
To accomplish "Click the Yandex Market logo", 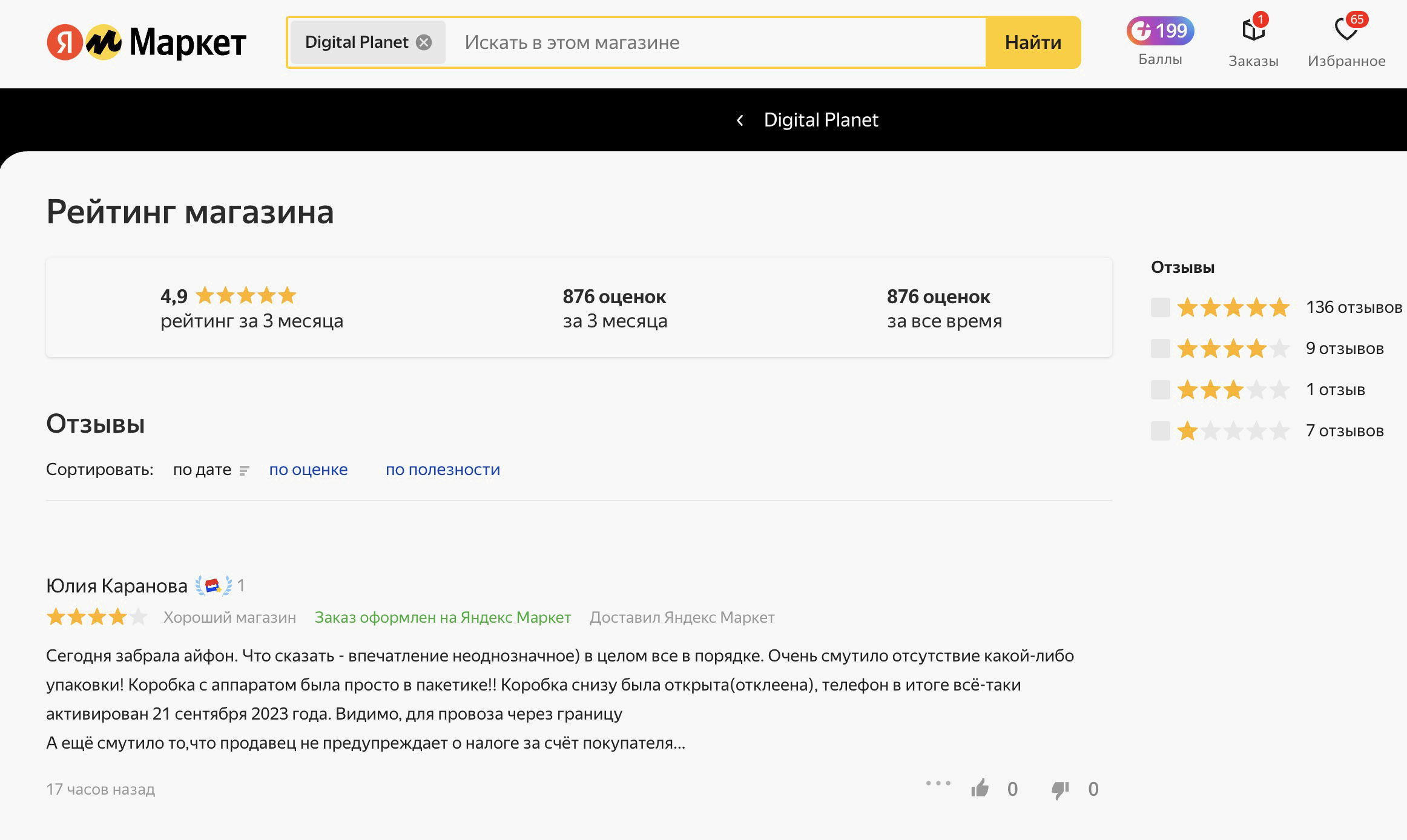I will tap(147, 42).
